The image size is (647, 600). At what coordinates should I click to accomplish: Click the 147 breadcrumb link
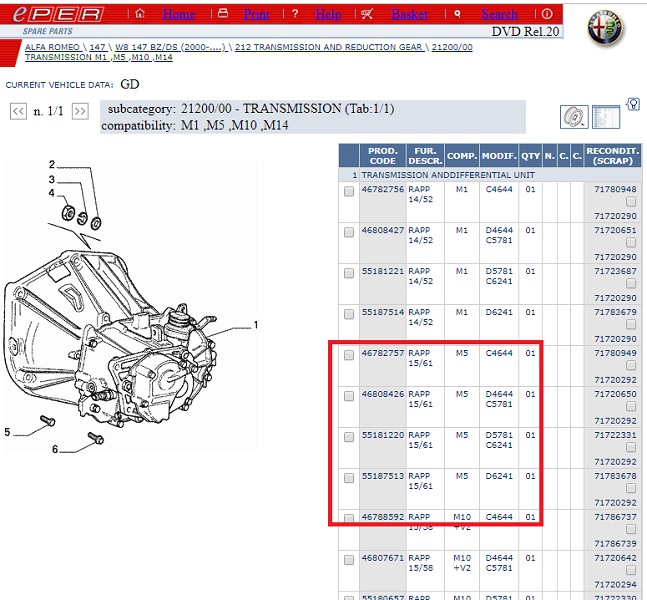98,47
